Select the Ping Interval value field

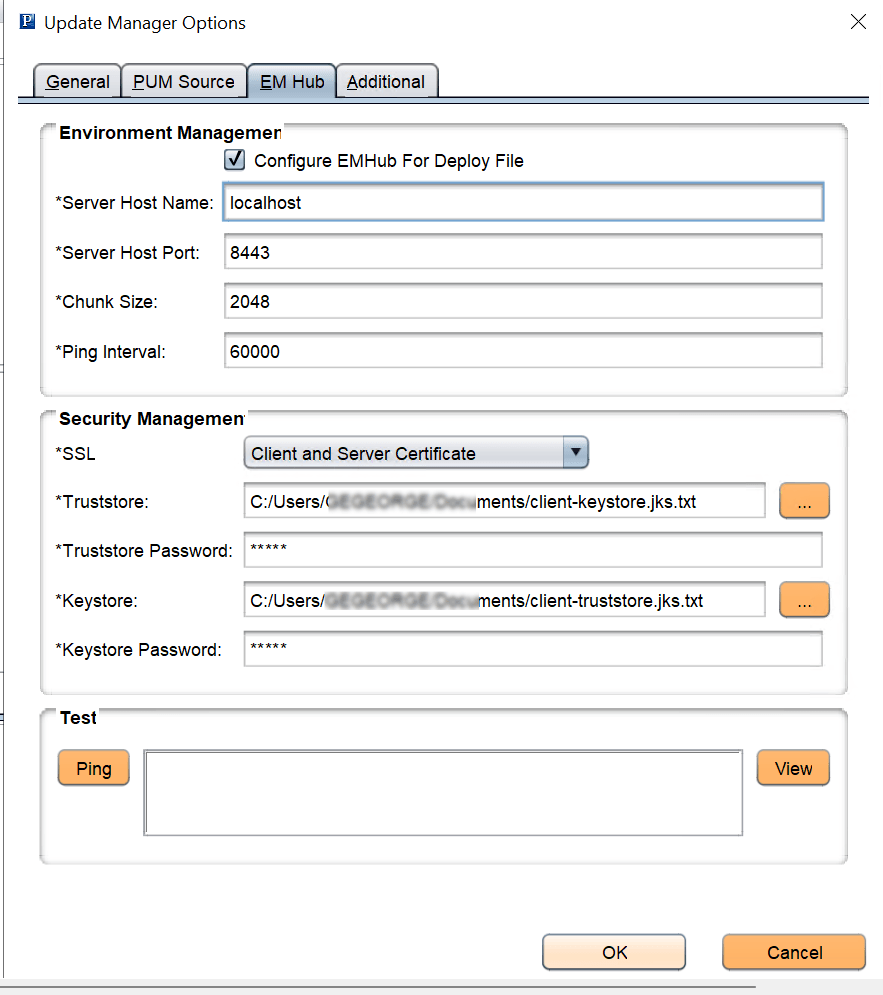[520, 350]
